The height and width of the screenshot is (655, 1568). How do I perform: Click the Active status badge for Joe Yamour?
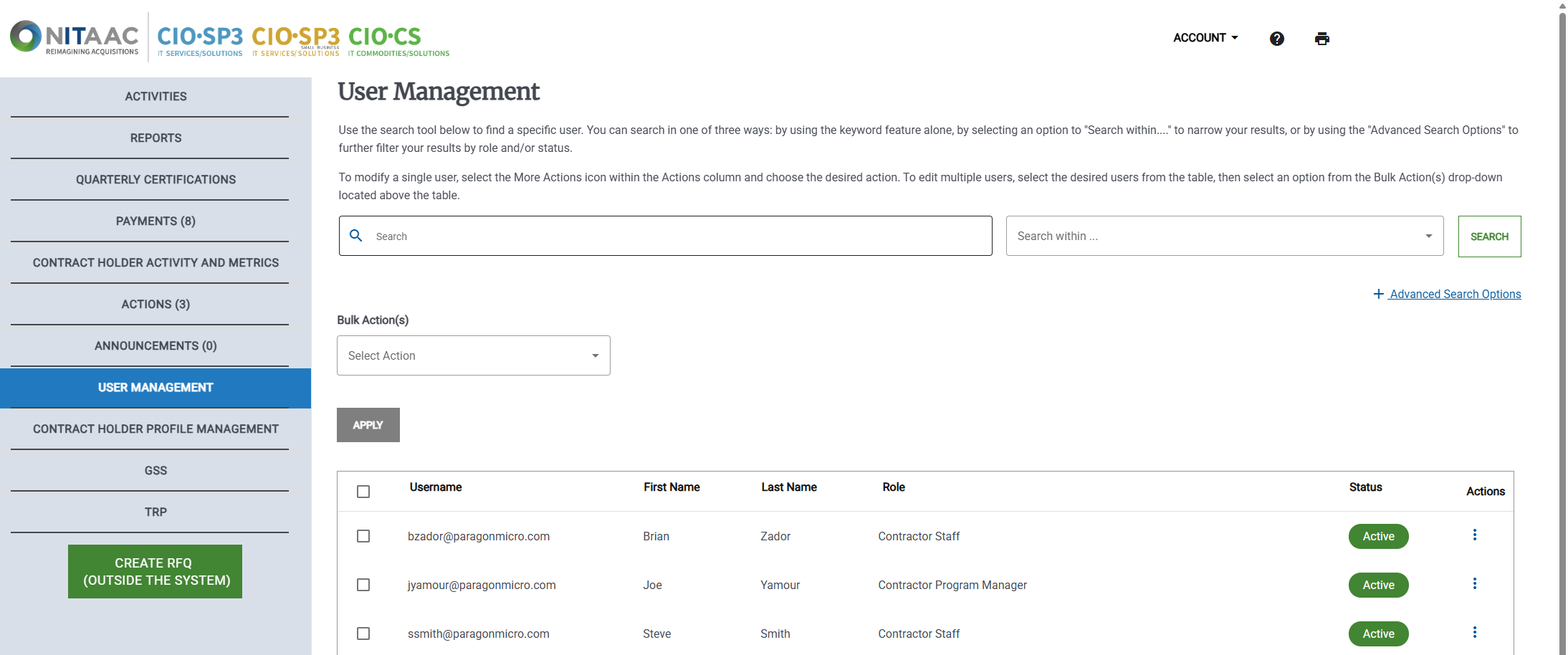(1377, 584)
